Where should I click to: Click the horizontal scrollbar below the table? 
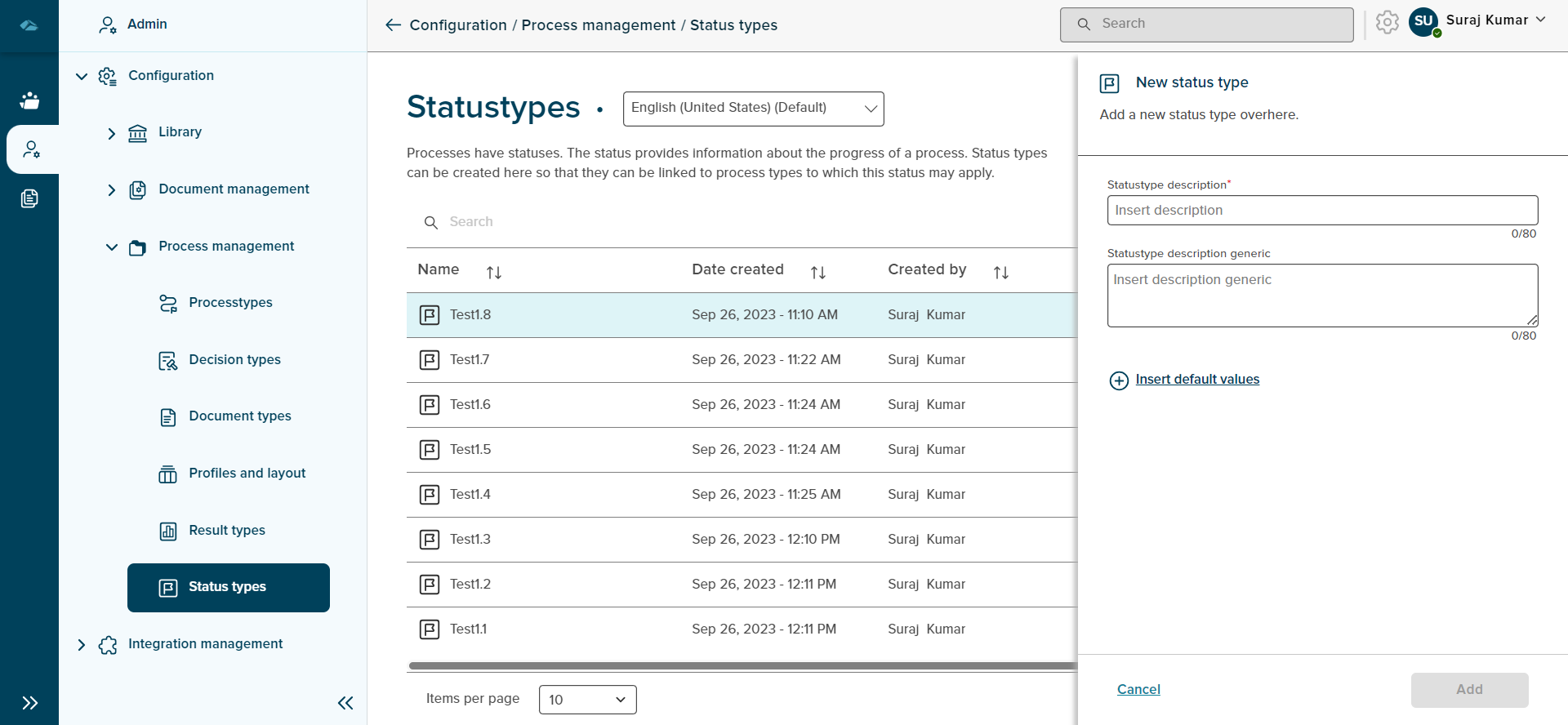[742, 666]
